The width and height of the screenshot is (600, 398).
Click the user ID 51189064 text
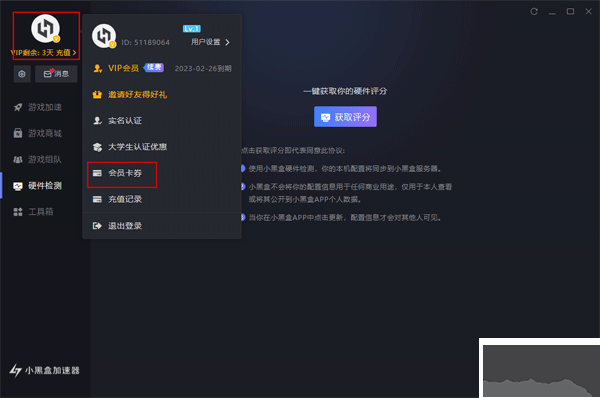[145, 42]
